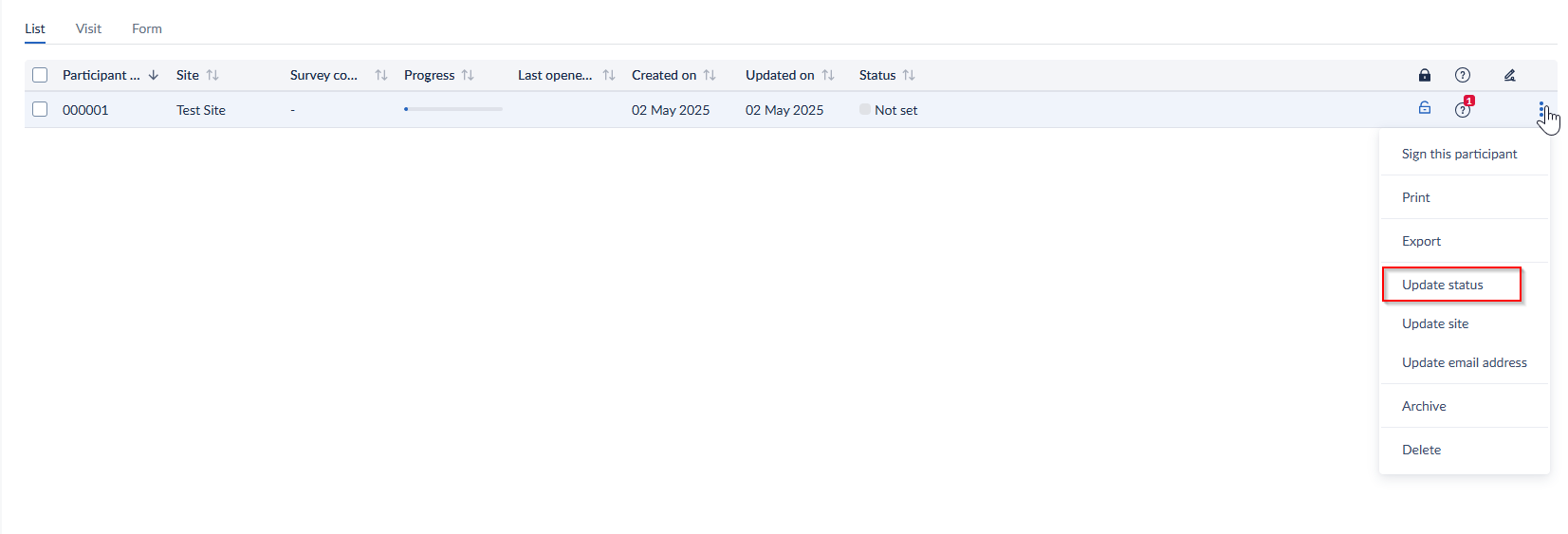Open the Form tab
The image size is (1568, 534).
click(x=147, y=28)
